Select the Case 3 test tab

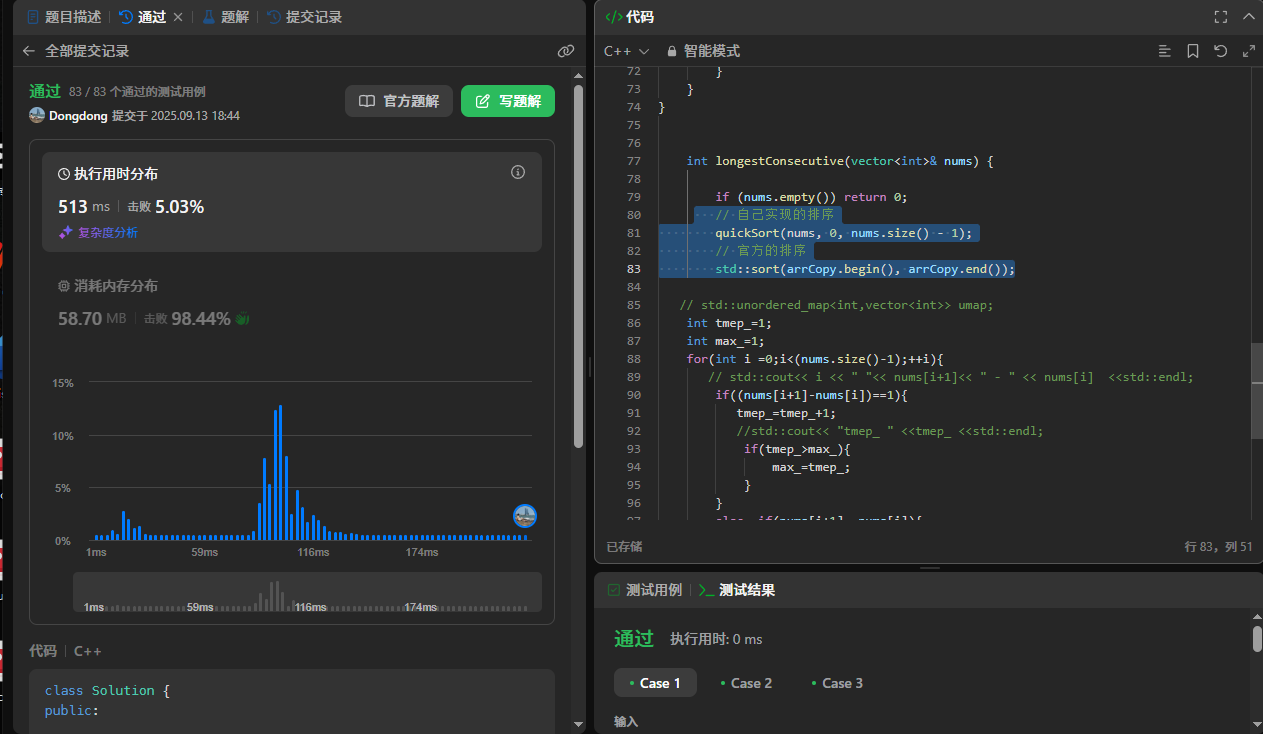tap(837, 683)
